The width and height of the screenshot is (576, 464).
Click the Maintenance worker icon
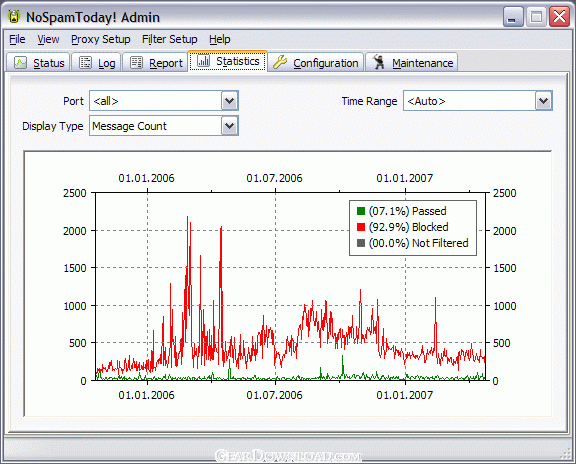point(378,62)
